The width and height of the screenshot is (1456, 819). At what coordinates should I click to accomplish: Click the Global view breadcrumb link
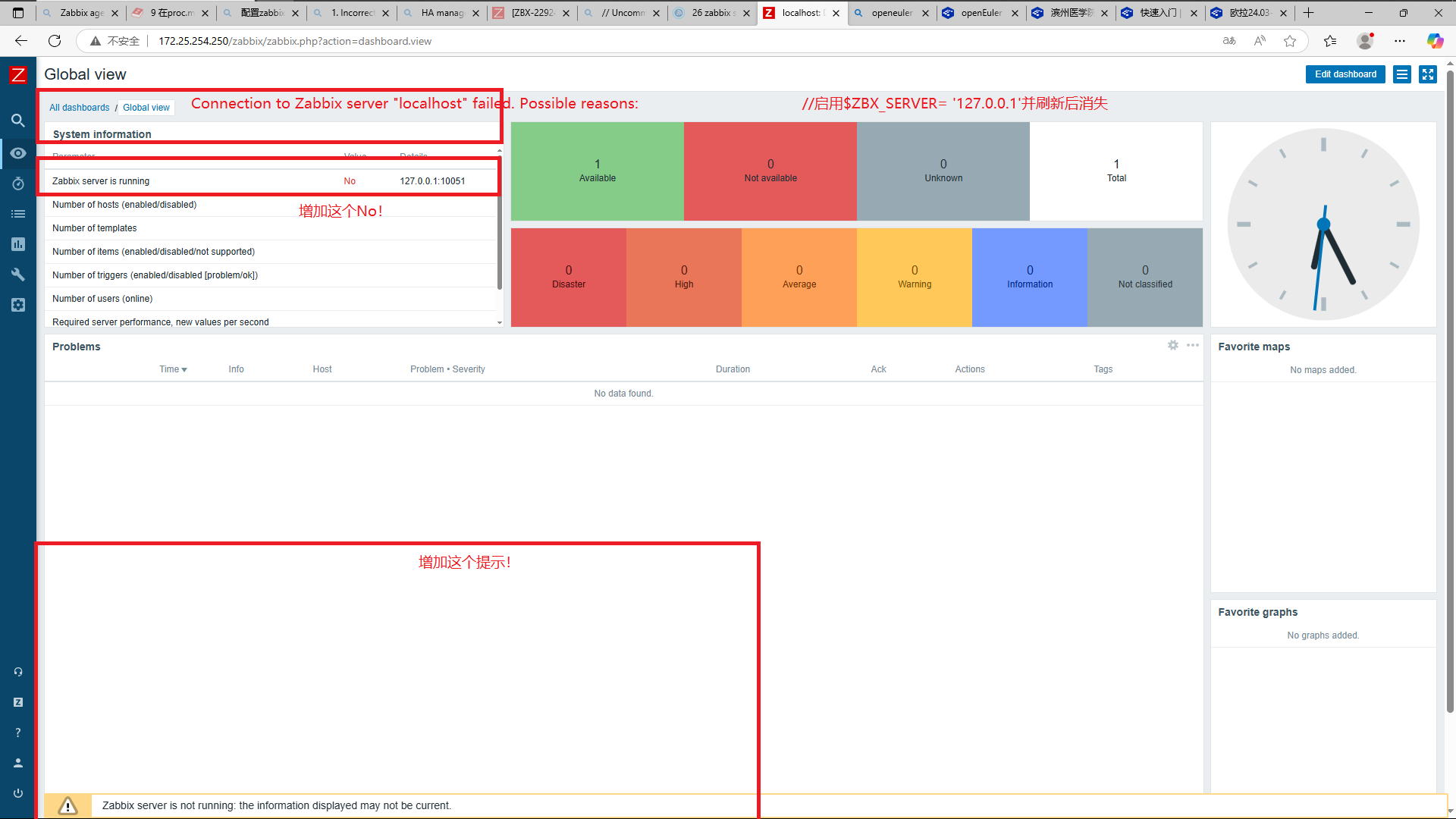point(146,108)
